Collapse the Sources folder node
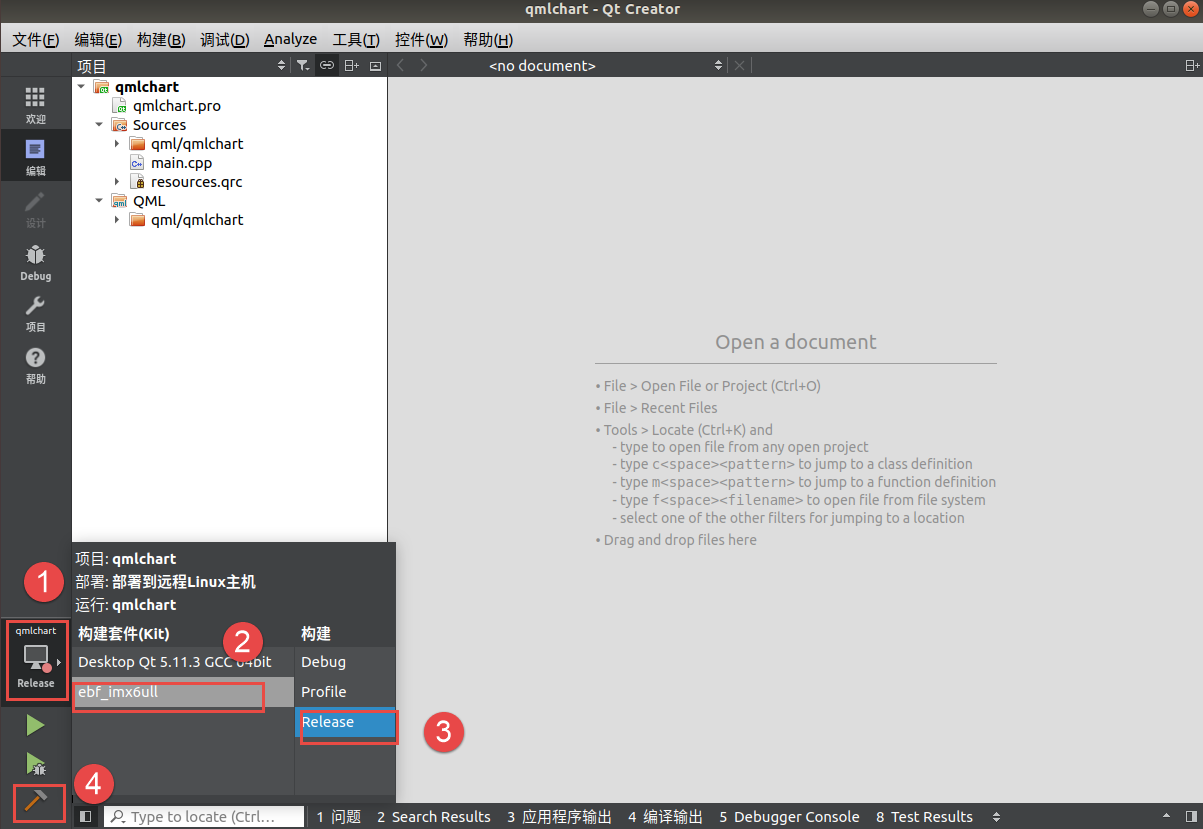1203x829 pixels. click(x=99, y=125)
